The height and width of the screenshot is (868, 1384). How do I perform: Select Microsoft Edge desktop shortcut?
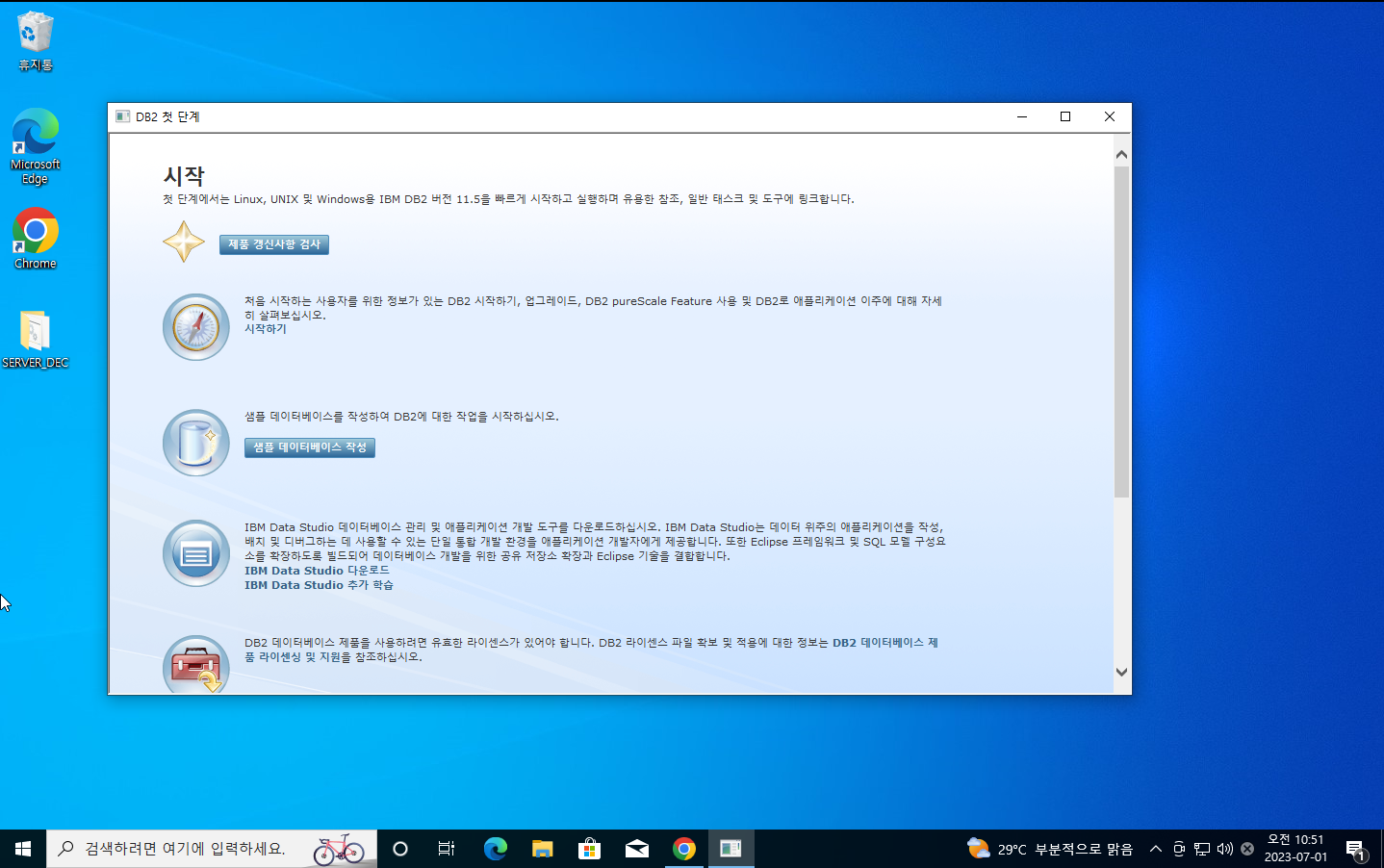tap(36, 146)
